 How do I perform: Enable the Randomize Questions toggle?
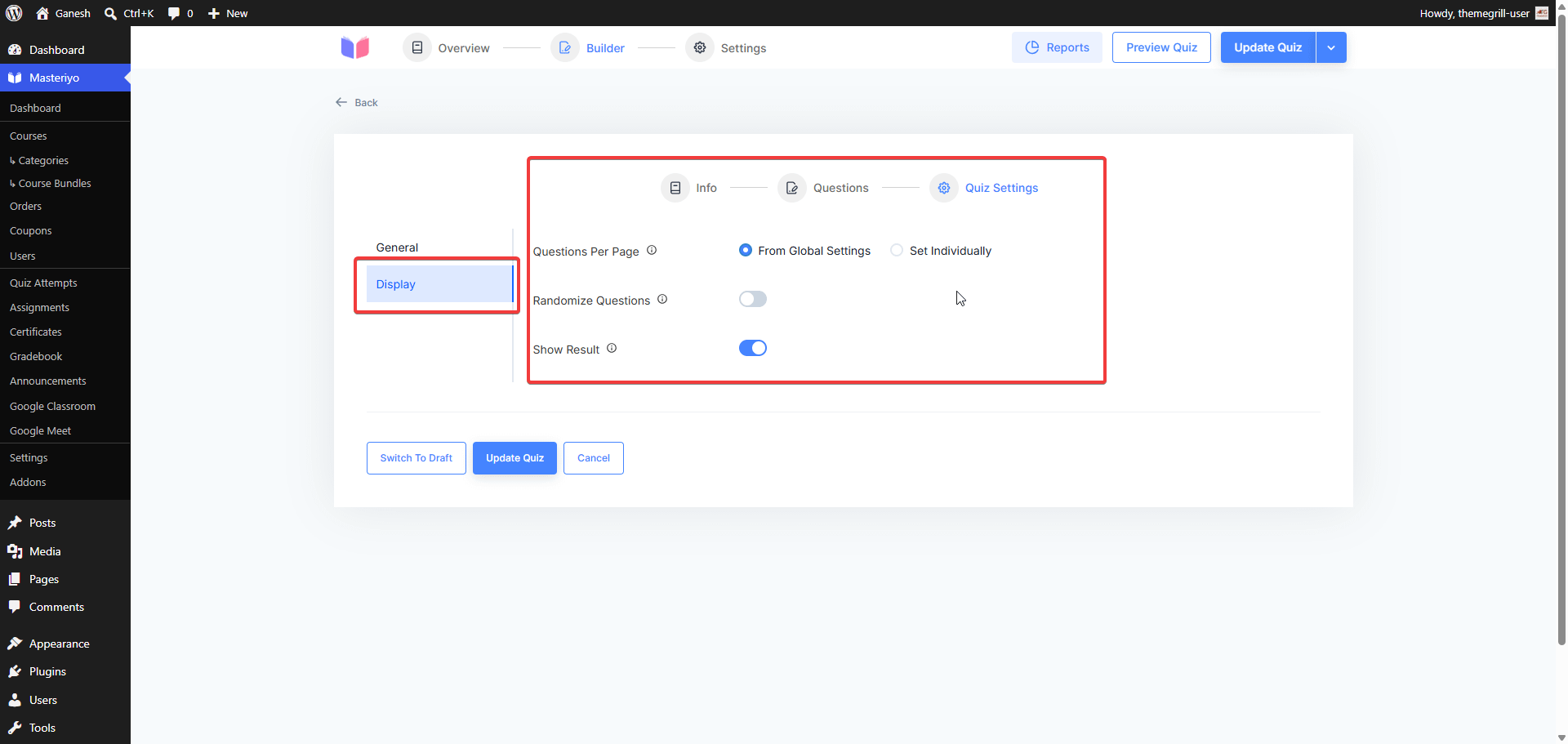pyautogui.click(x=753, y=300)
